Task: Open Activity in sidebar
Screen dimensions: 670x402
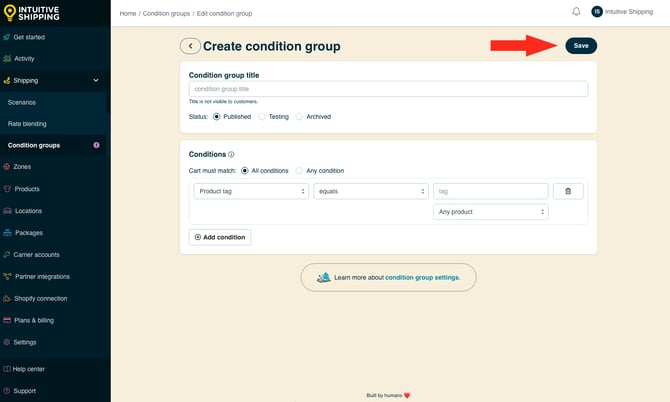Action: point(24,59)
